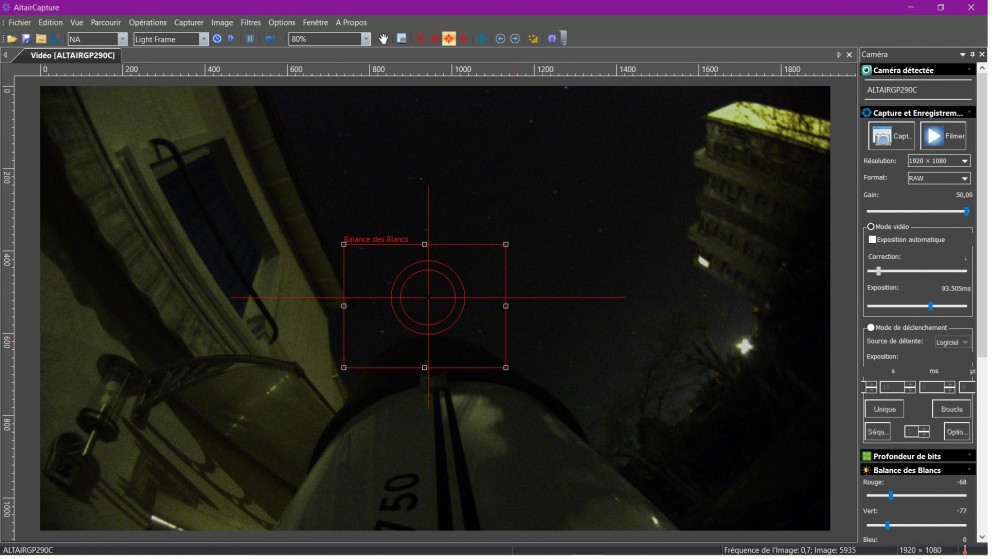Open the Capturer menu
This screenshot has height=559, width=1000.
189,22
